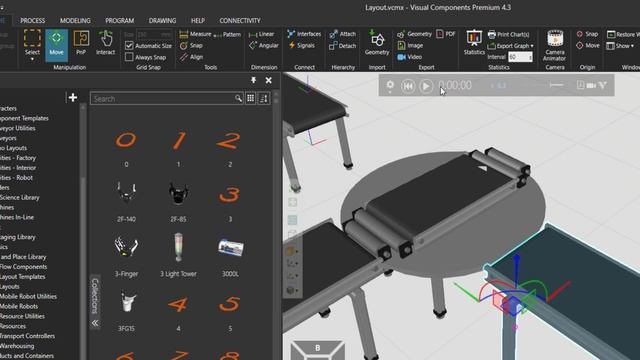This screenshot has height=360, width=640.
Task: Open Warehousing collection
Action: (17, 346)
